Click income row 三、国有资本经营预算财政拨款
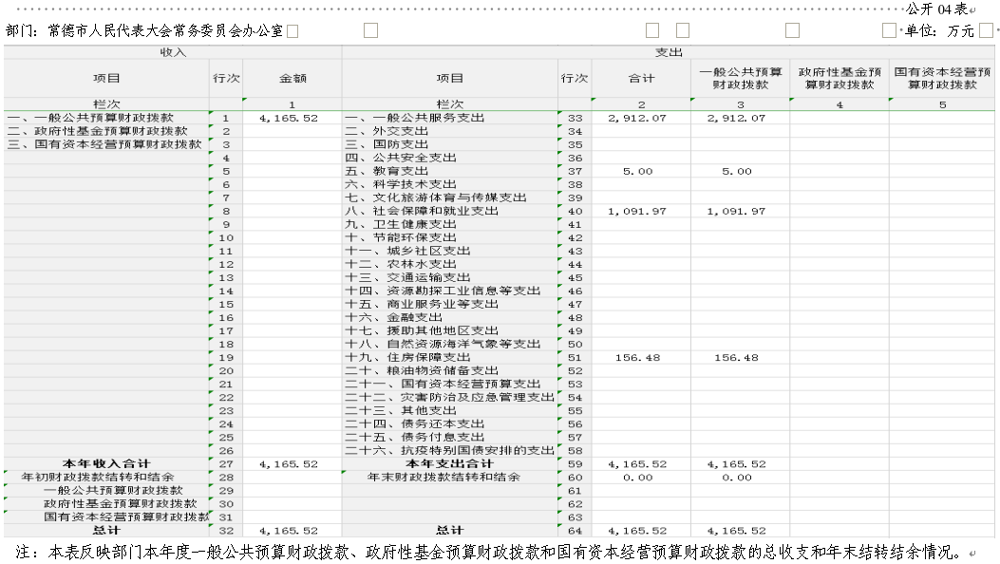The width and height of the screenshot is (1000, 564). 104,145
